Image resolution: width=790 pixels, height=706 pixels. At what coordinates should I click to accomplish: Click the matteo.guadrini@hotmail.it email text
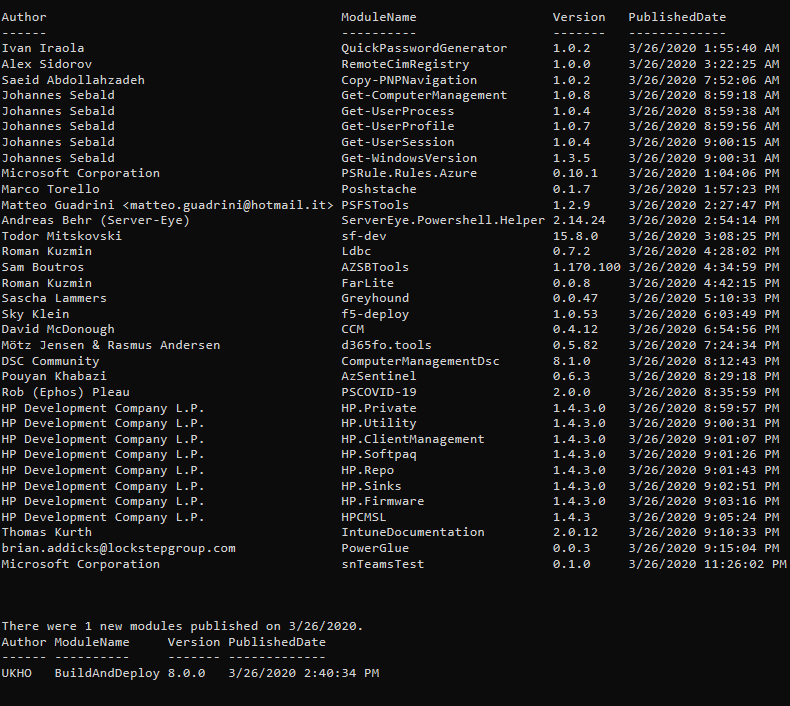coord(228,205)
